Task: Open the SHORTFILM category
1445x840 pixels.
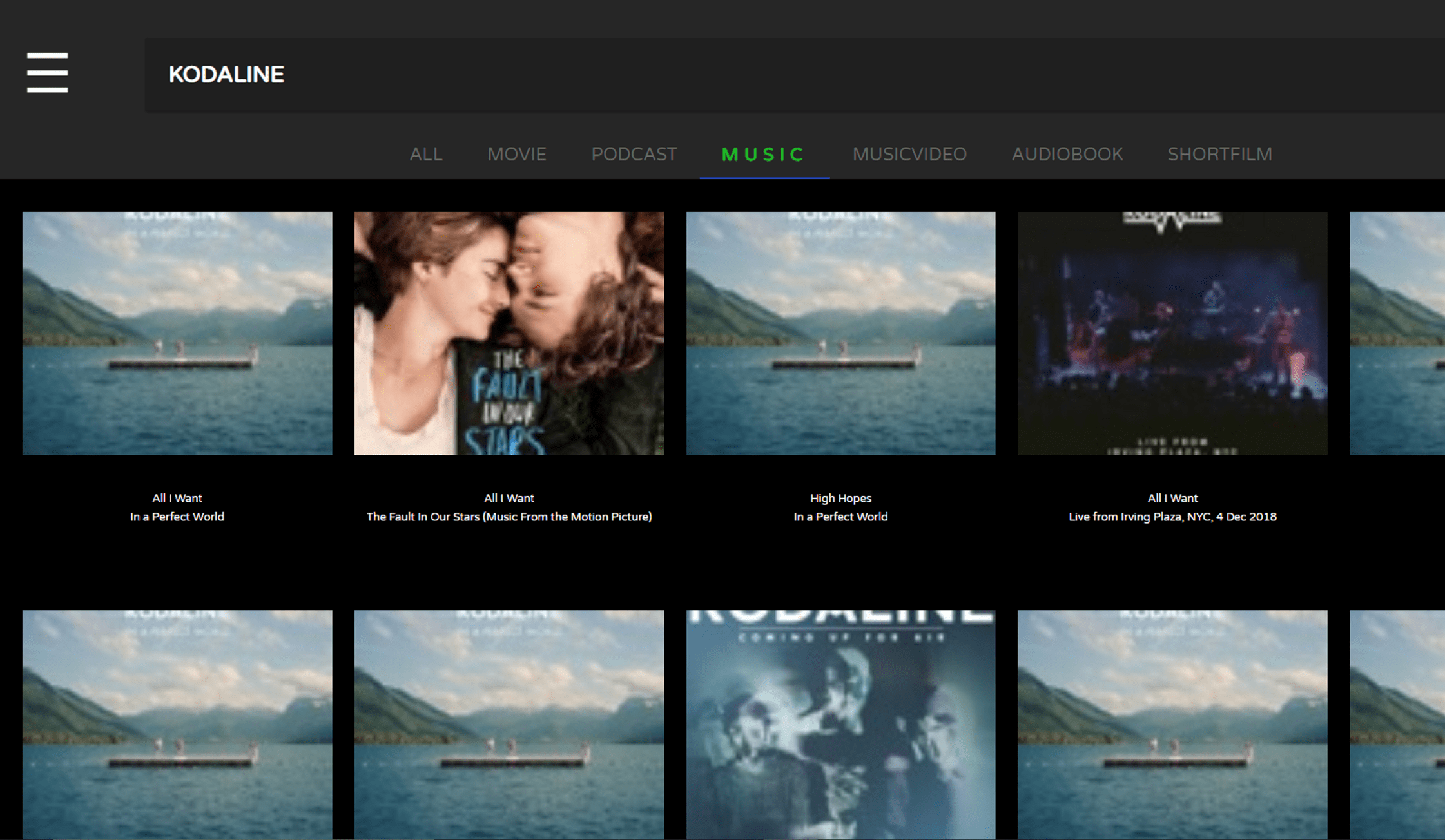Action: [1219, 154]
